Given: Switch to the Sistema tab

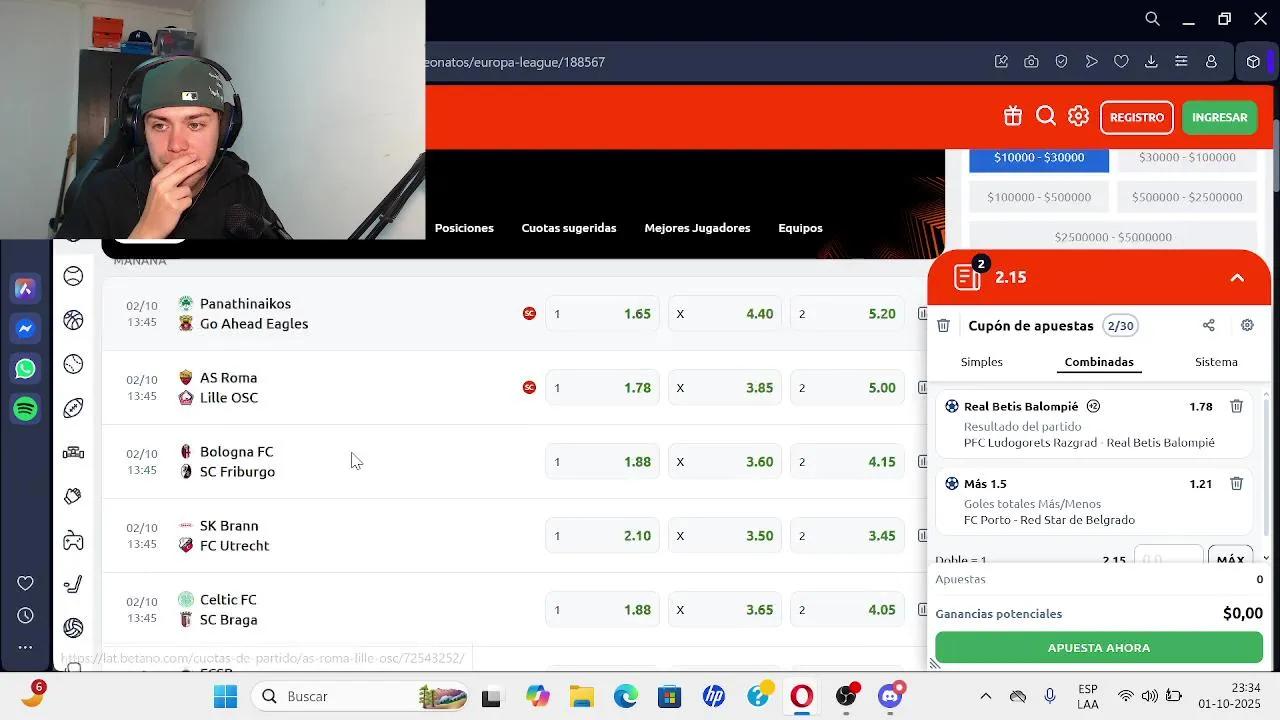Looking at the screenshot, I should pos(1216,362).
